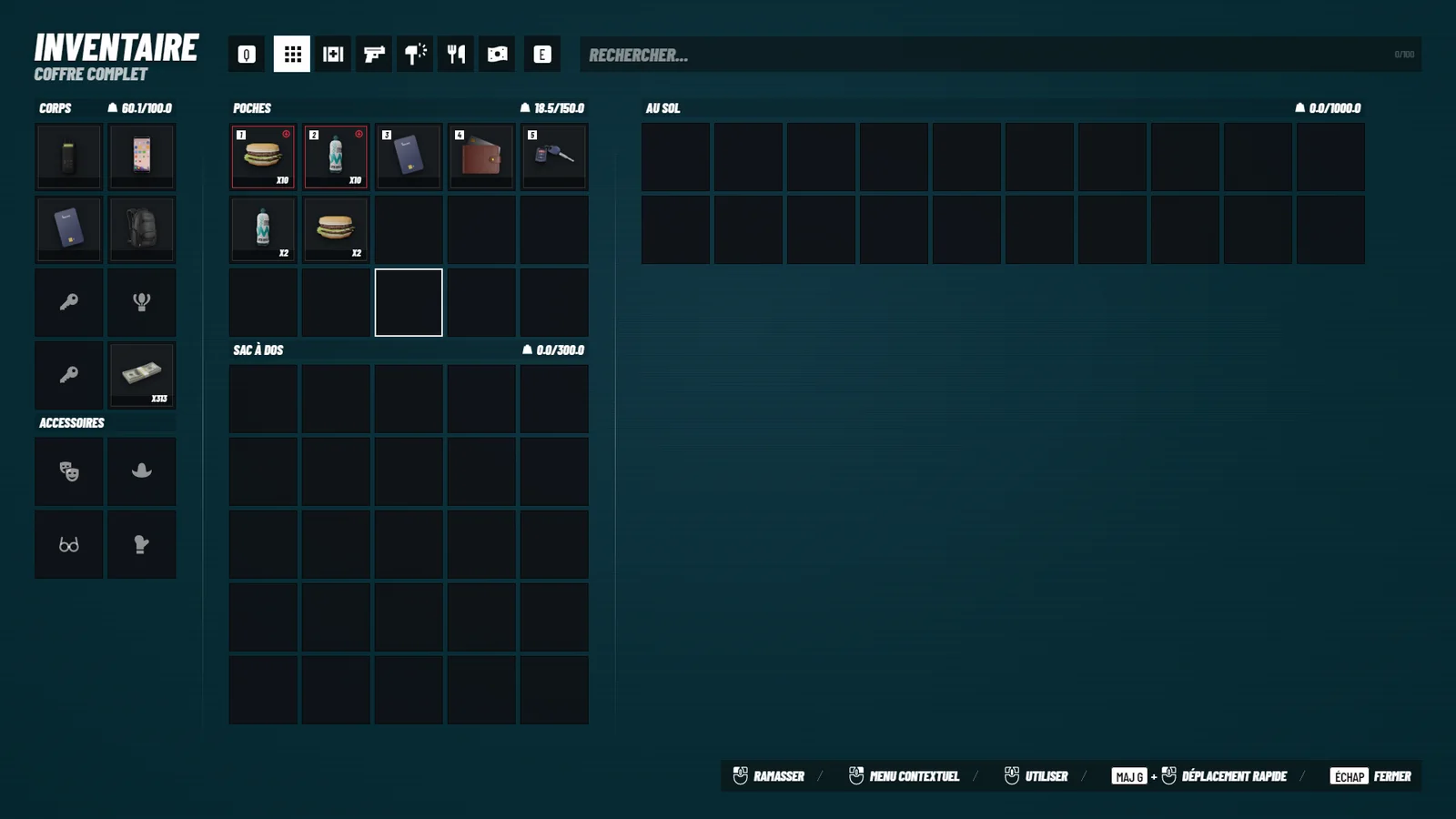
Task: Click the highlighted empty pocket slot
Action: (409, 302)
